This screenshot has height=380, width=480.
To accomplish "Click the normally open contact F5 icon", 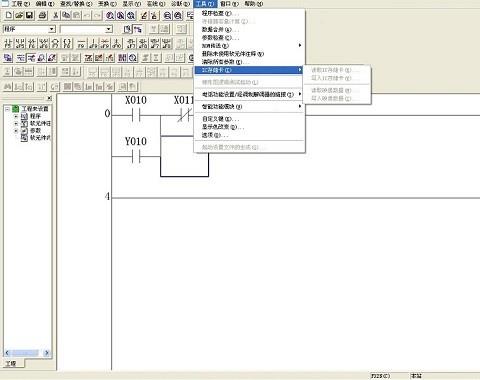I will 8,43.
